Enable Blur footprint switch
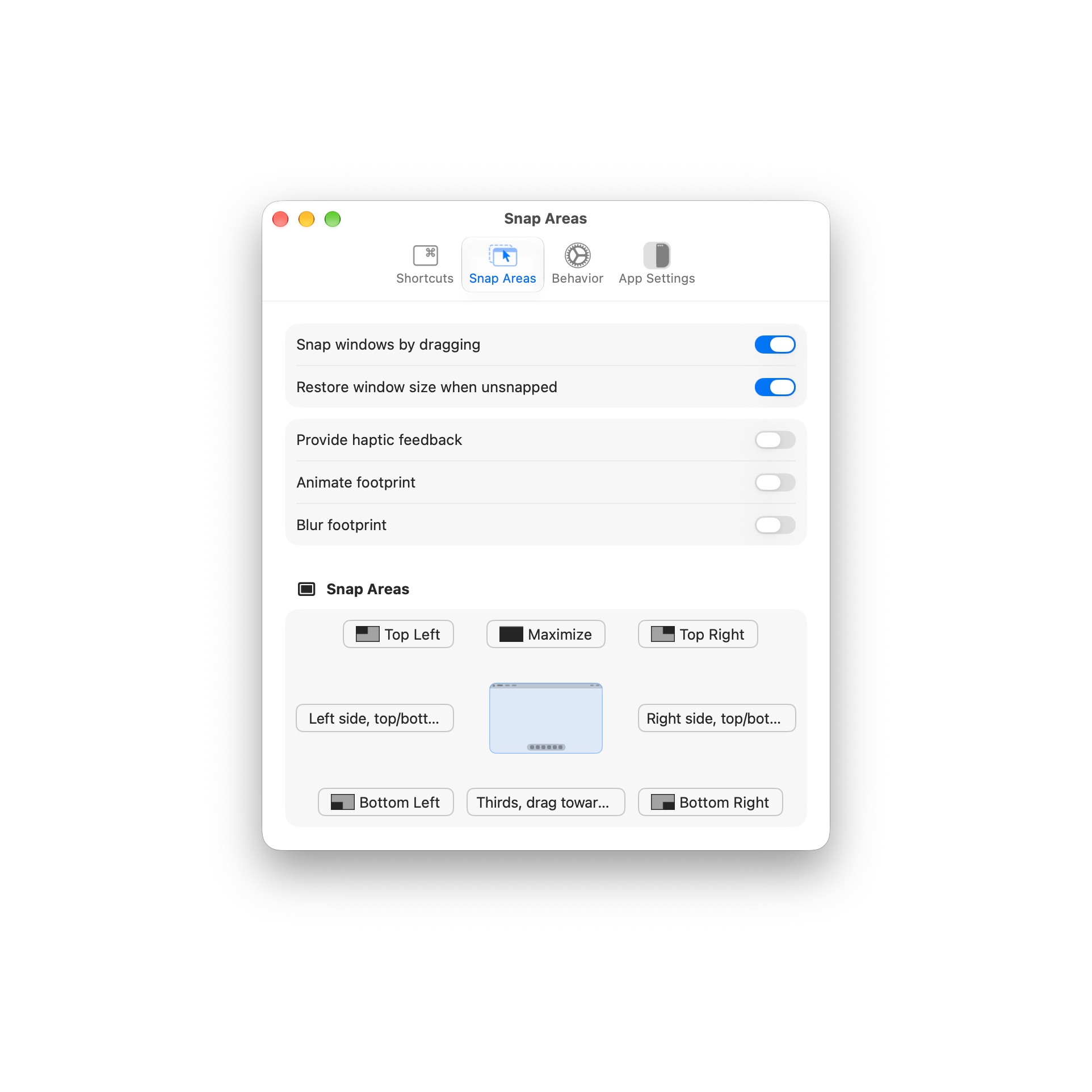The image size is (1092, 1092). [x=775, y=525]
